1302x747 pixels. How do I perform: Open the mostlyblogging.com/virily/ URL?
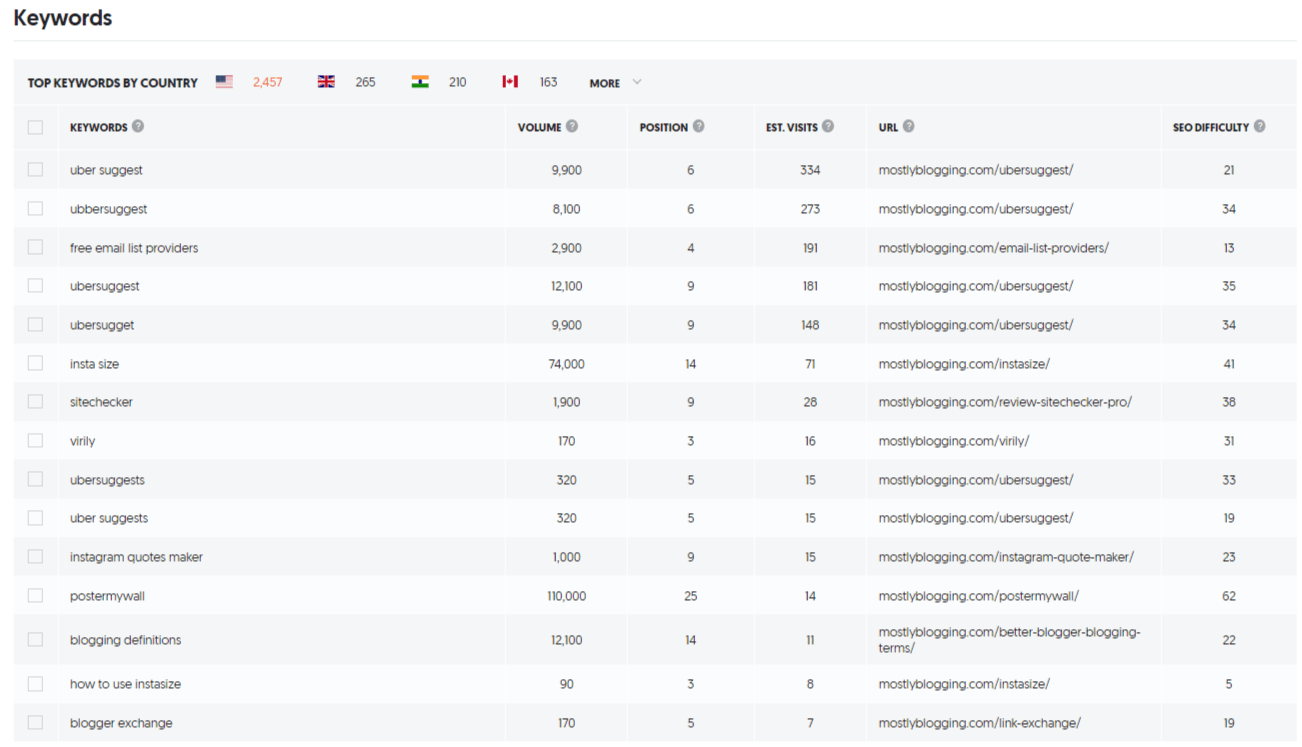pos(954,441)
